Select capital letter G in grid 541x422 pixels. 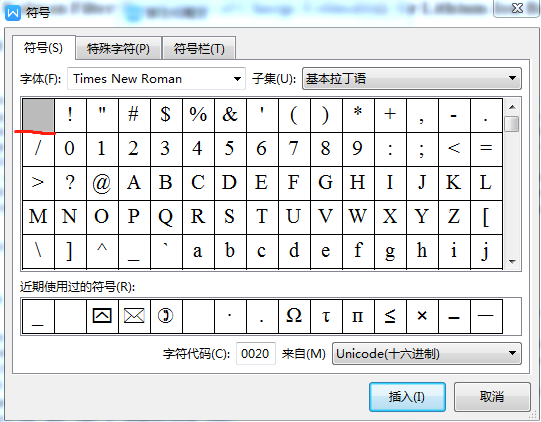click(326, 183)
